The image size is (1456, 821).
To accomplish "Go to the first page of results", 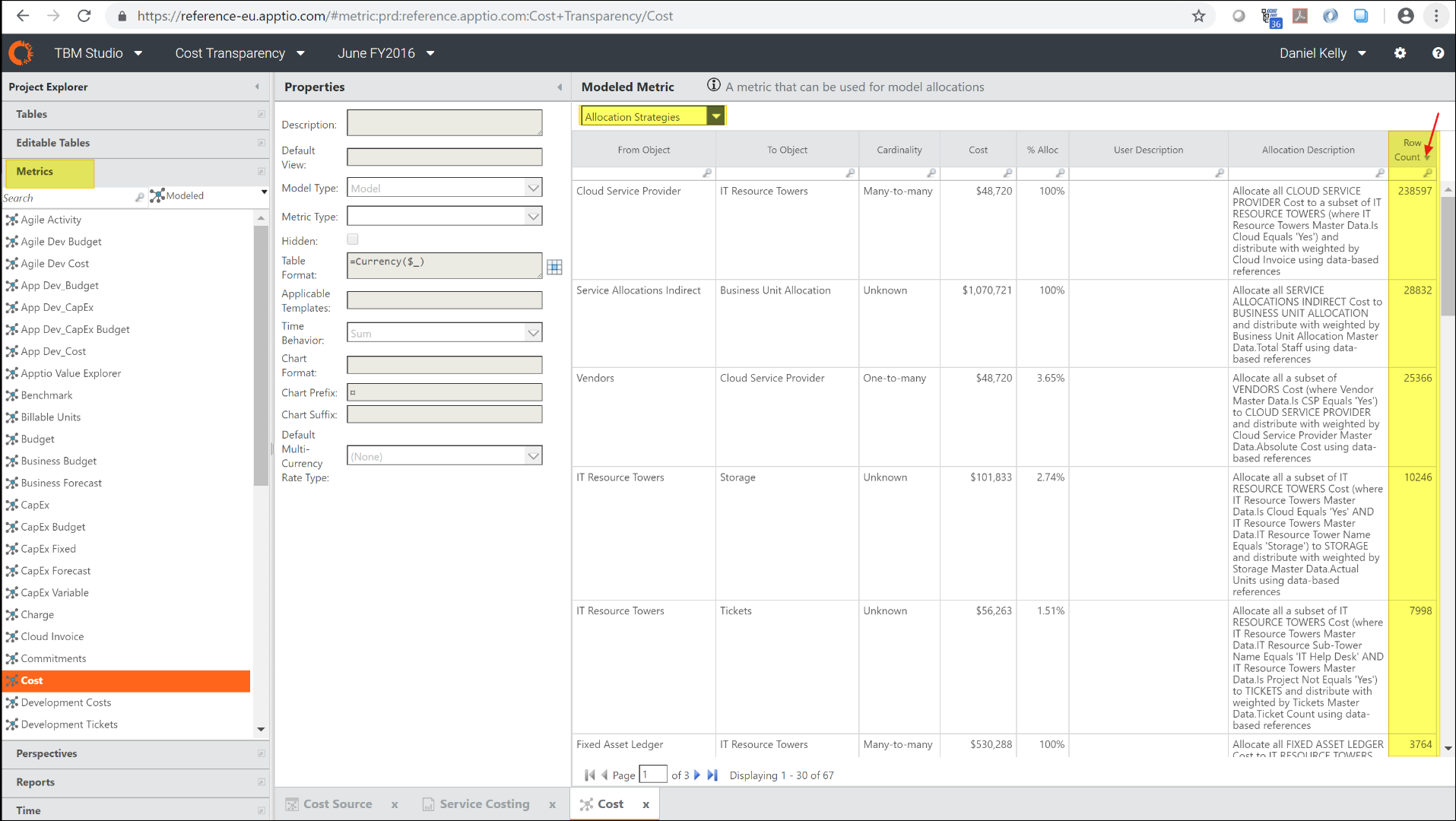I will [589, 775].
